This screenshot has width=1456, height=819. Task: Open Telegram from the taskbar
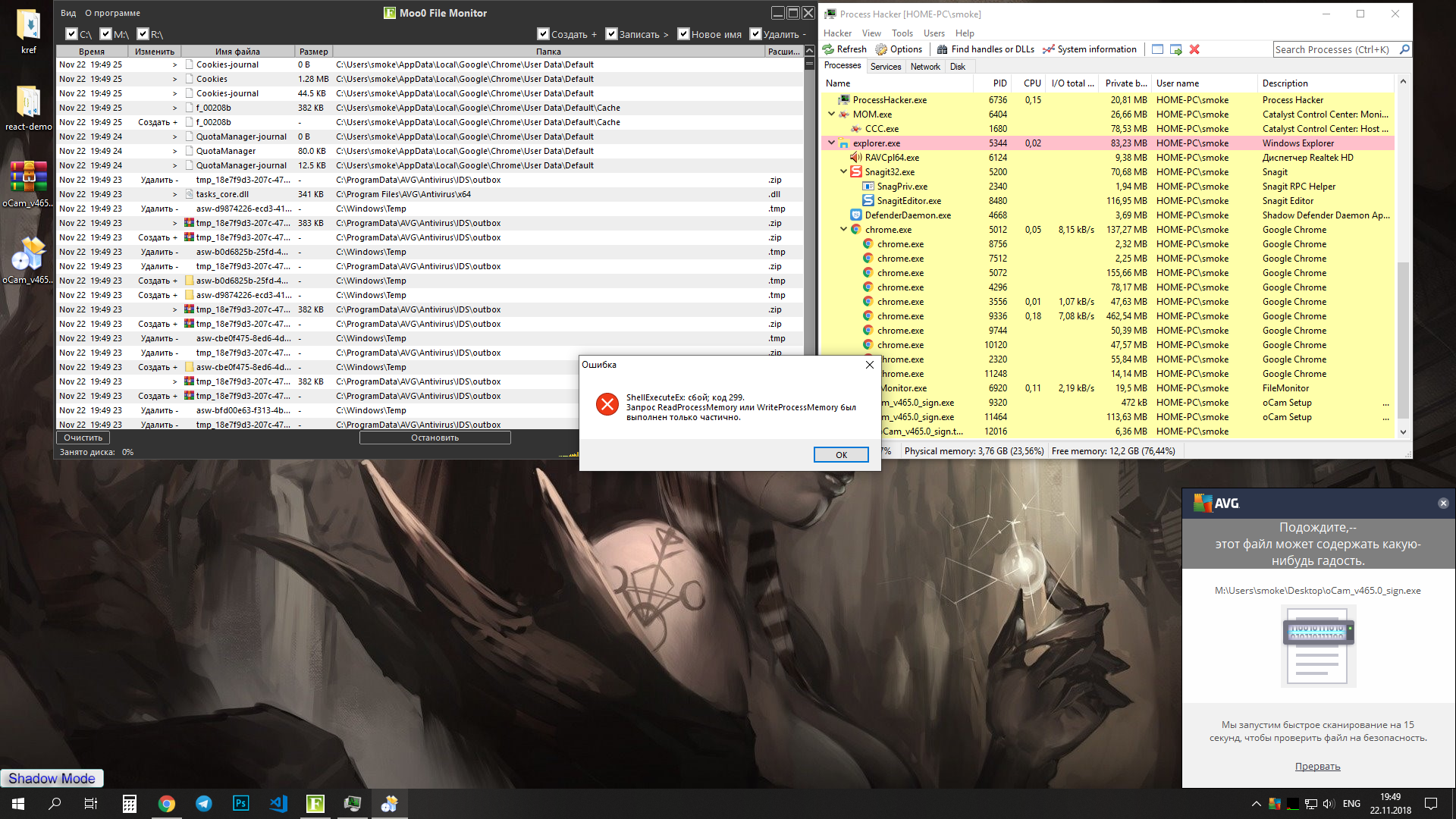point(204,804)
